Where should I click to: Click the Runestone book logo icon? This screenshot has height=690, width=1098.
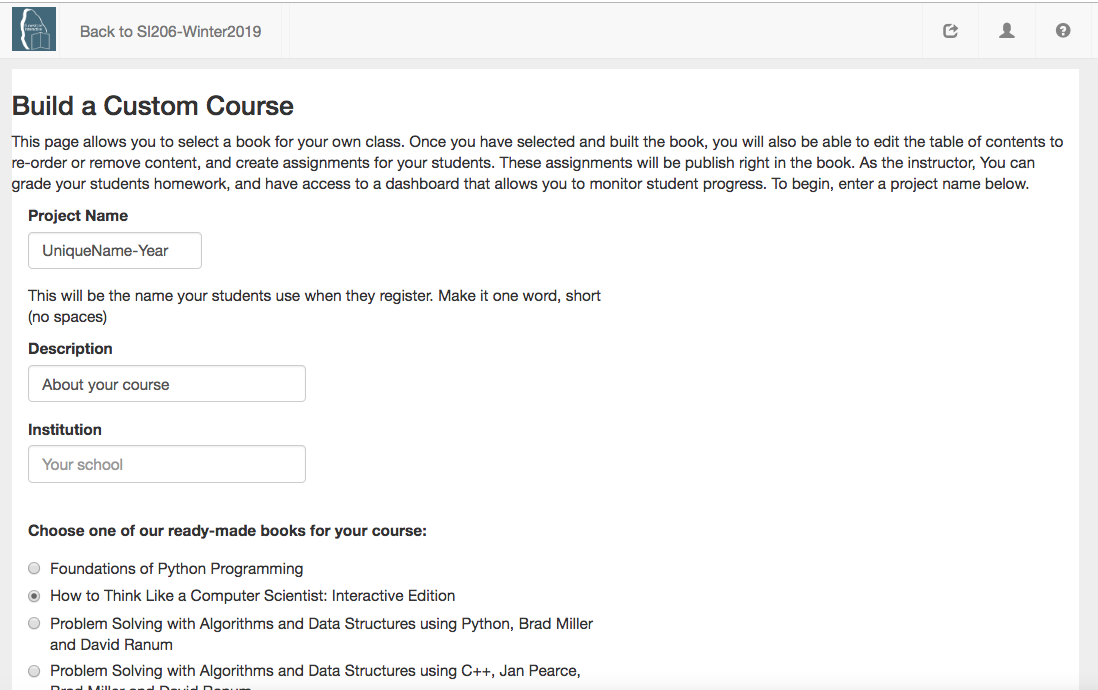point(34,29)
